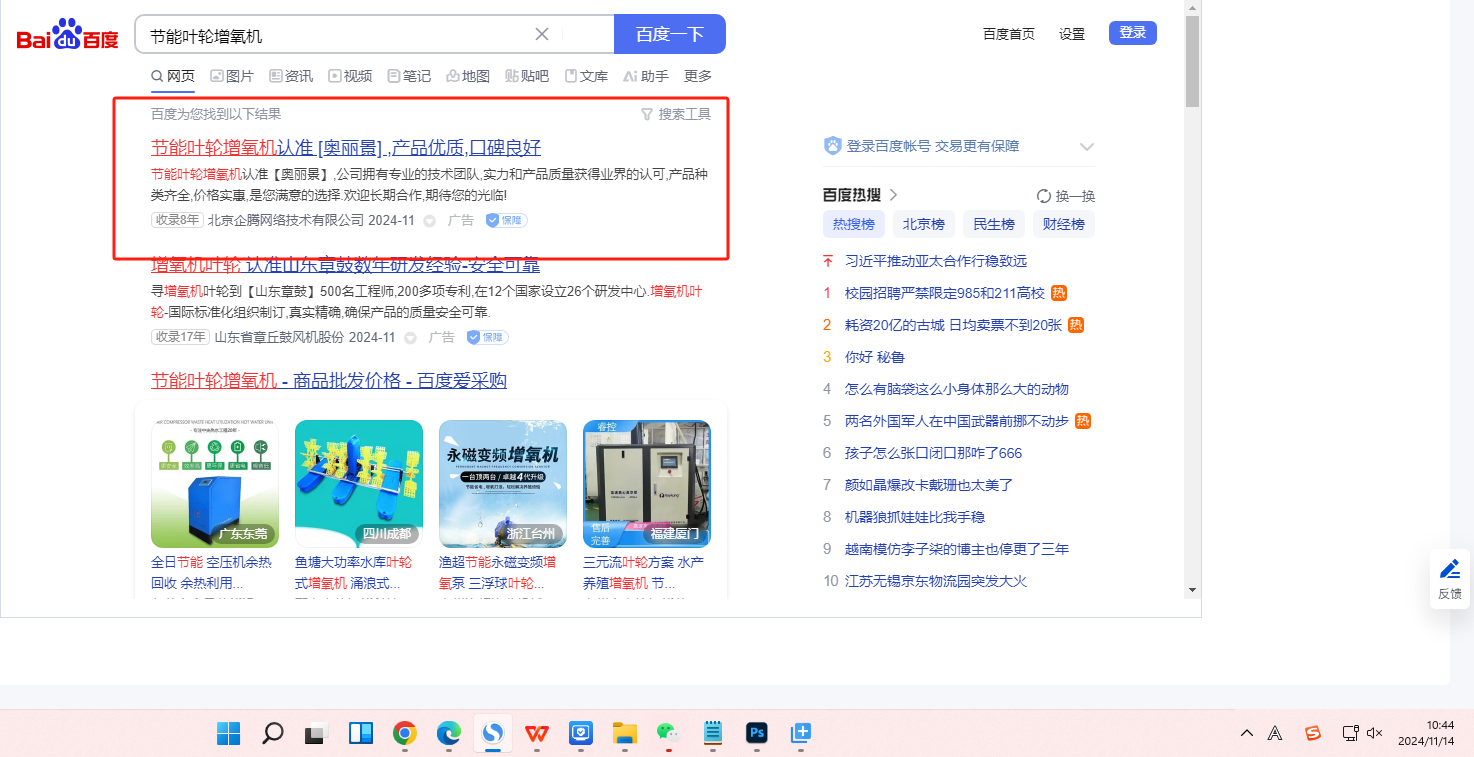Switch to the 图片 search tab
The height and width of the screenshot is (757, 1474).
[x=231, y=76]
